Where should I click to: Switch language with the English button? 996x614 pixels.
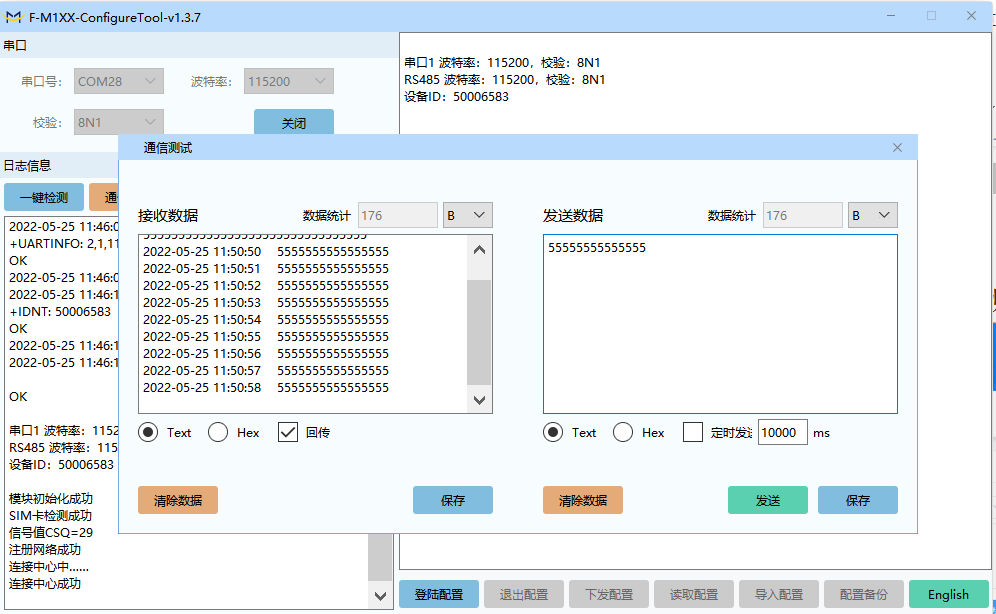[948, 594]
